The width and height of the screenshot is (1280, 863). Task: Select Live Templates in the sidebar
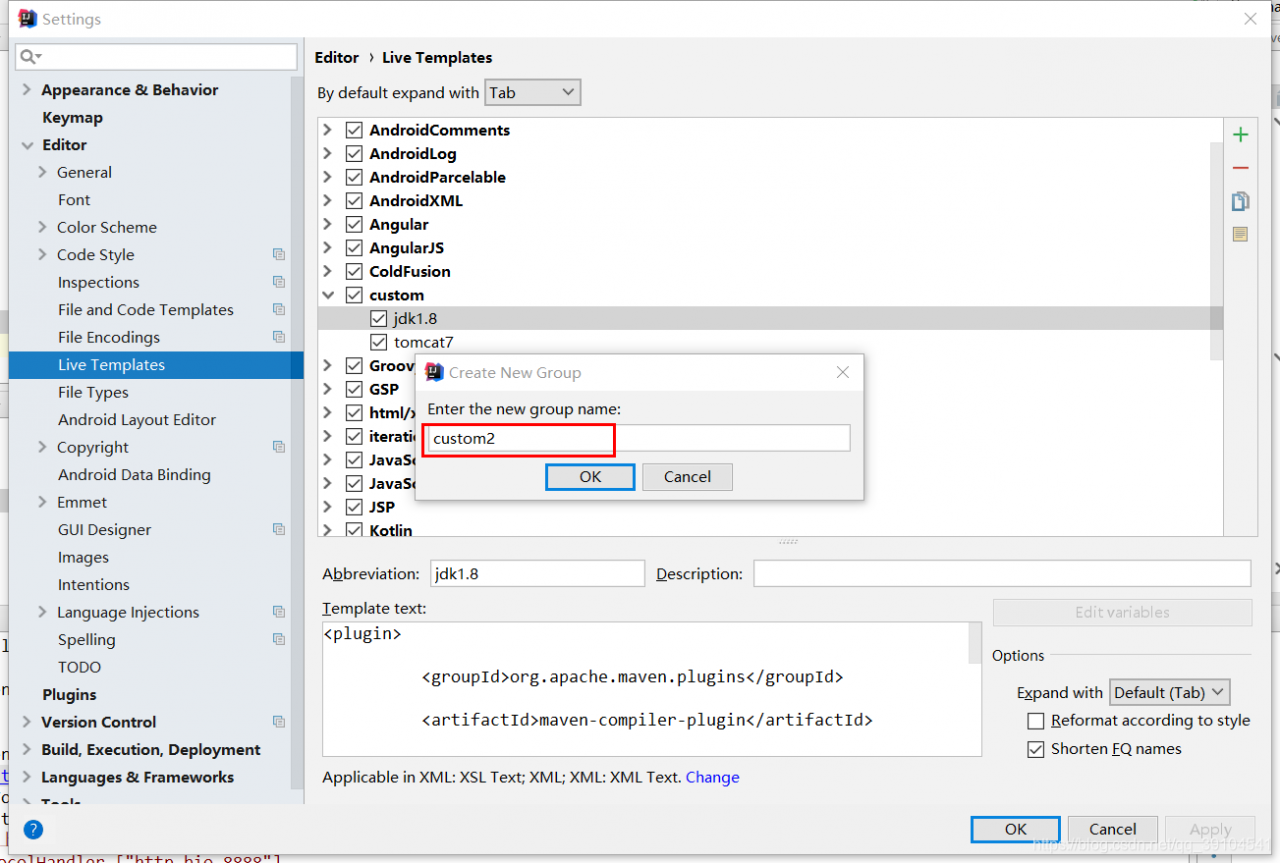tap(111, 365)
